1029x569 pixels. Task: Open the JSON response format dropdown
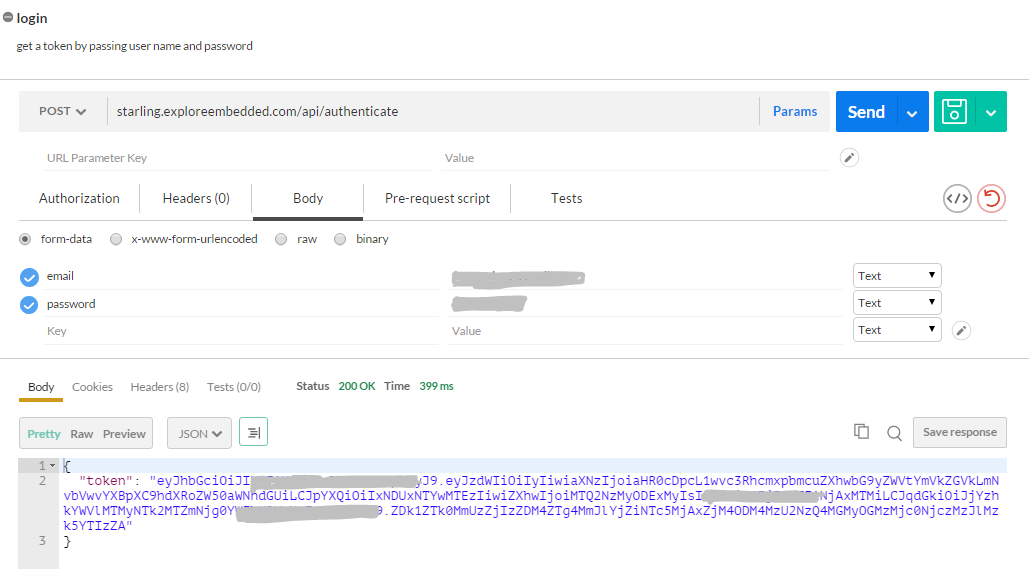tap(200, 433)
